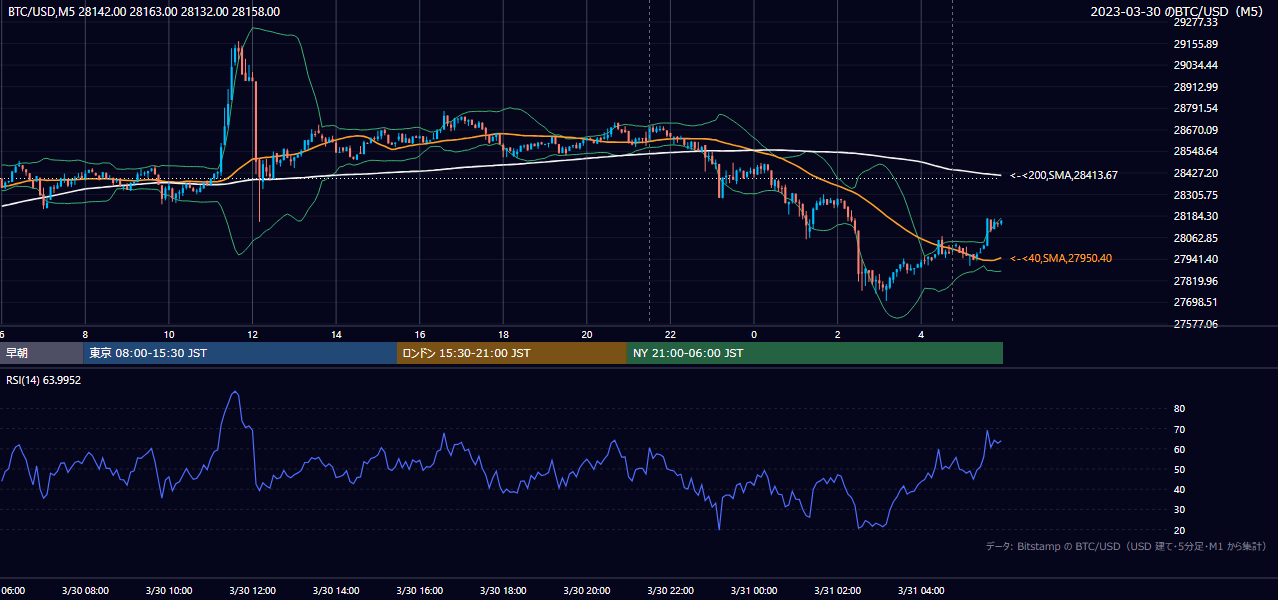Click the 29277.33 price axis label
The height and width of the screenshot is (600, 1278).
tap(1195, 22)
